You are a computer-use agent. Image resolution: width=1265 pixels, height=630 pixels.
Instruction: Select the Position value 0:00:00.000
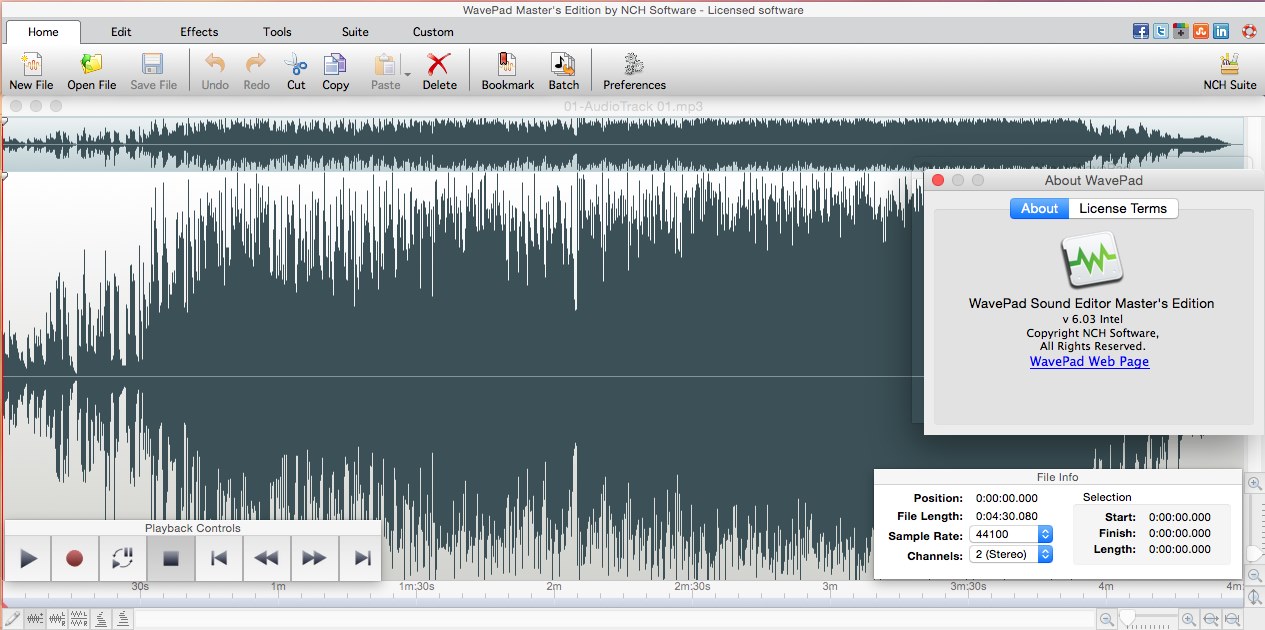click(x=1007, y=498)
